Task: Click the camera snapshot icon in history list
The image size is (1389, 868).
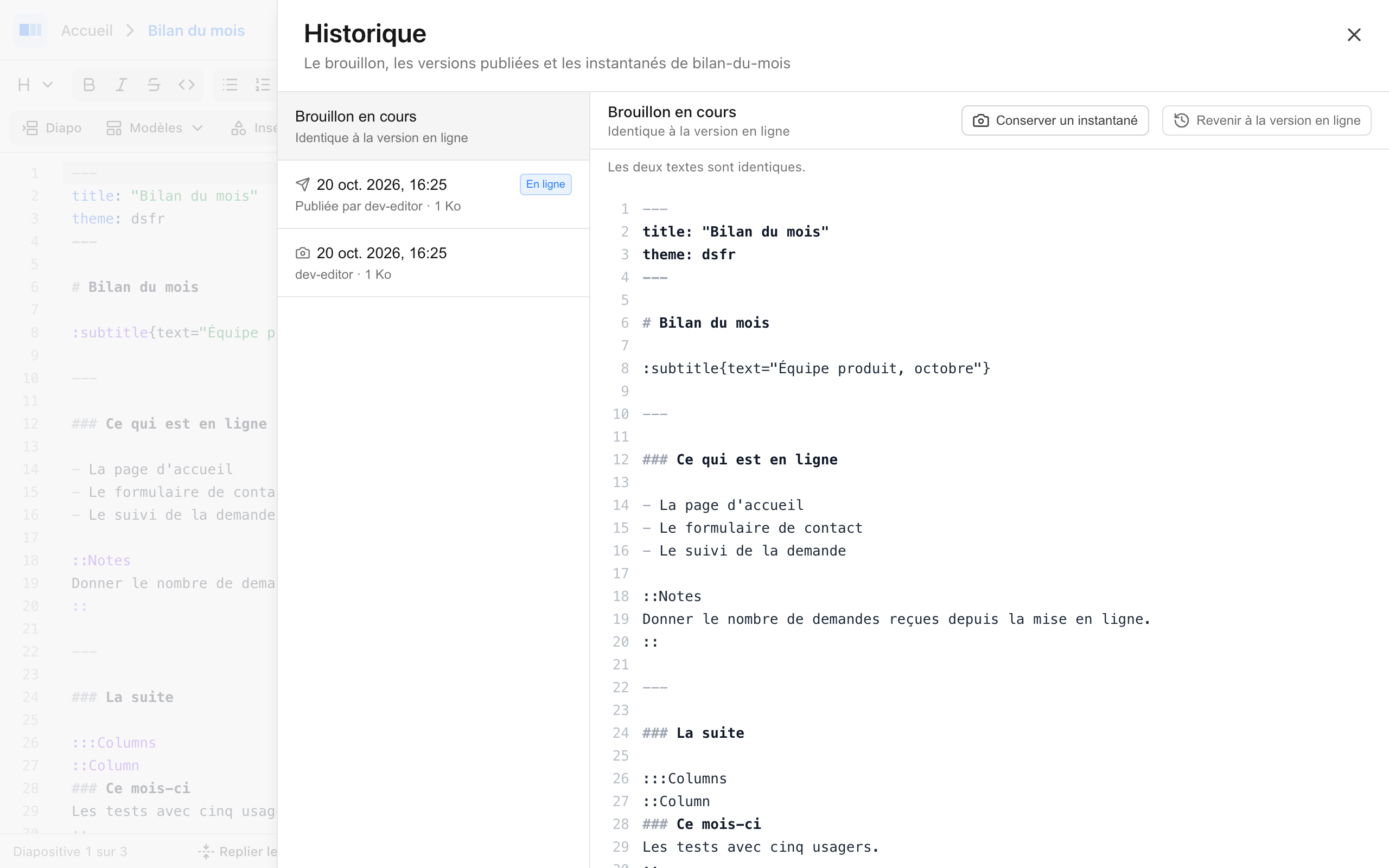Action: coord(302,253)
